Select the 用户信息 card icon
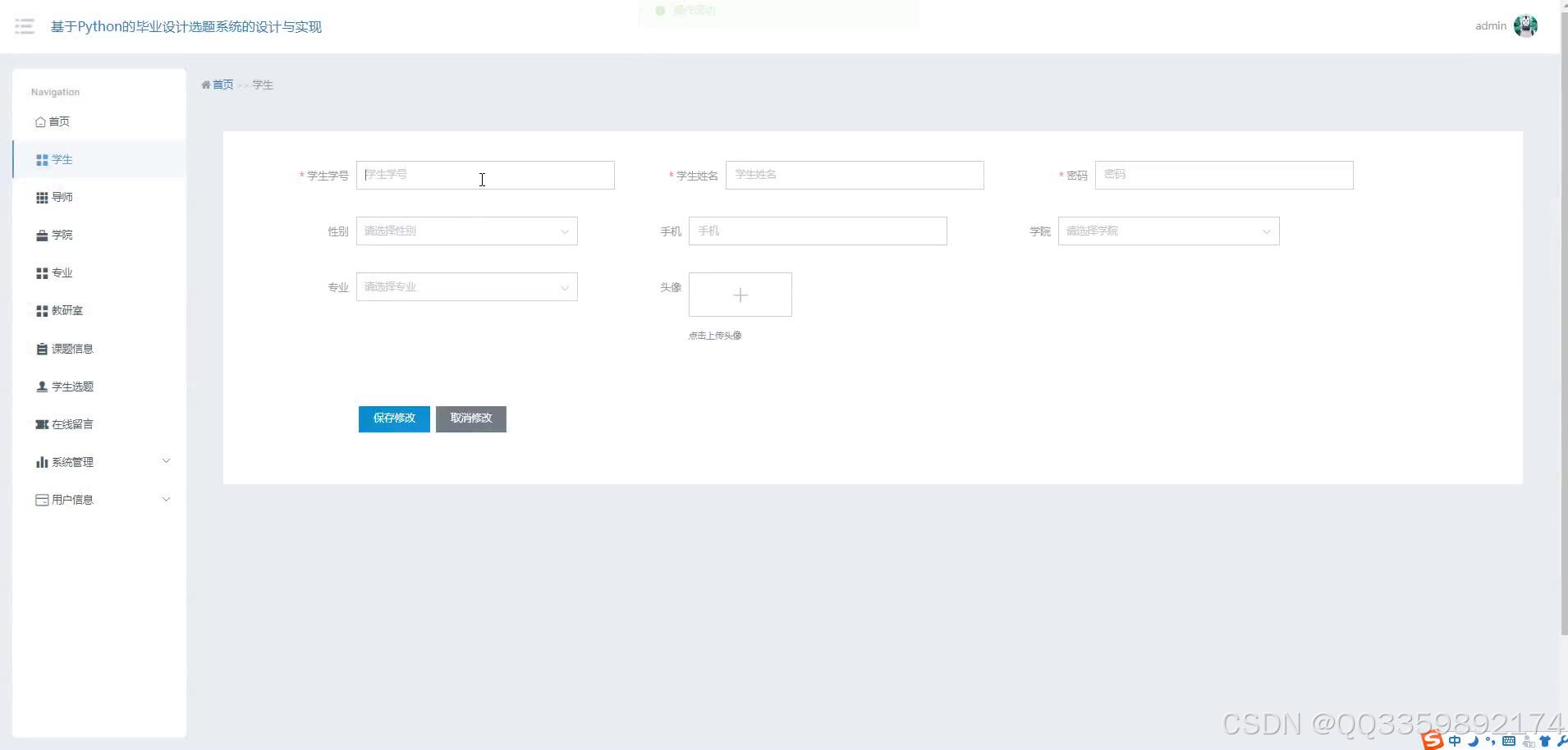 click(42, 500)
